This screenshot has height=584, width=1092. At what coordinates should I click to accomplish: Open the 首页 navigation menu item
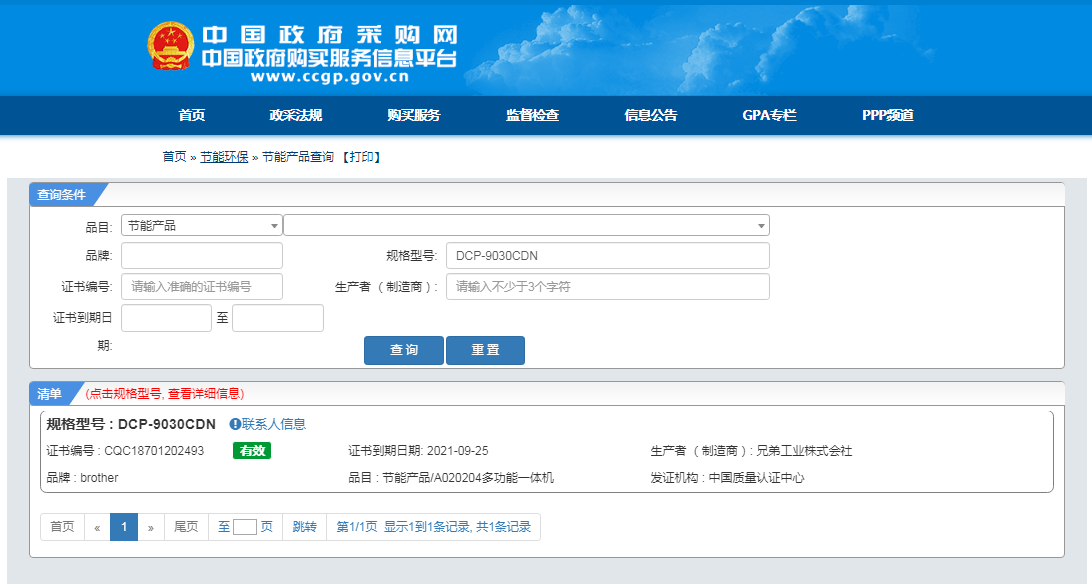(192, 116)
